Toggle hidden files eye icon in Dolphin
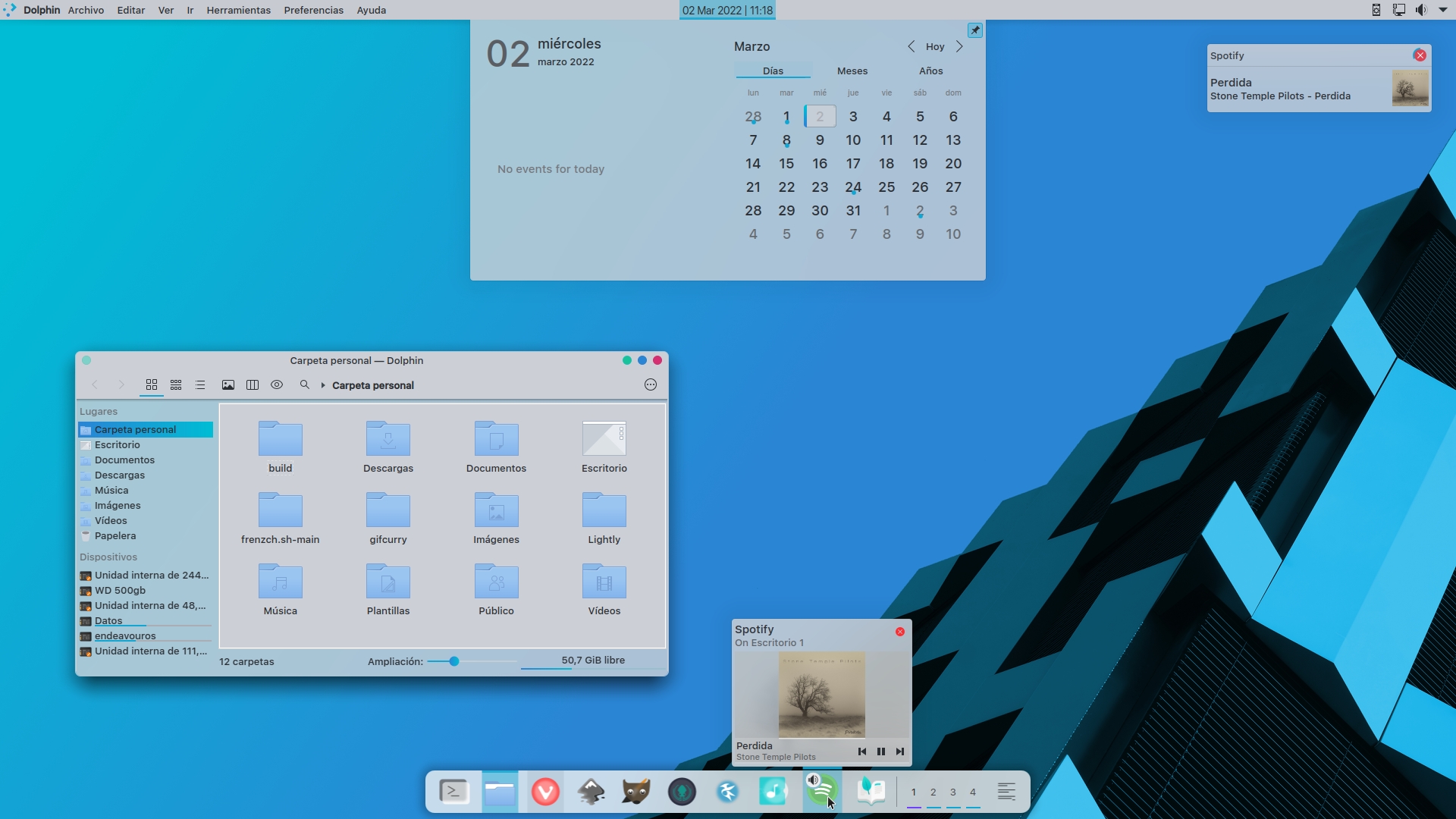The height and width of the screenshot is (819, 1456). [x=277, y=385]
